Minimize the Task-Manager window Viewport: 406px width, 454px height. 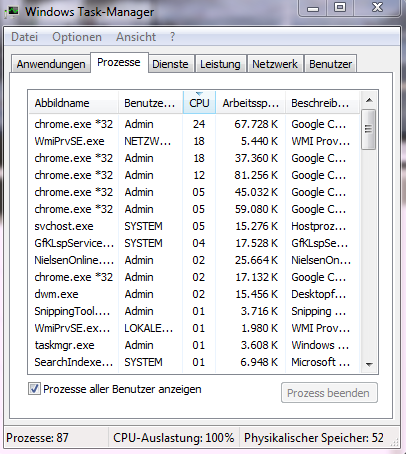(313, 8)
